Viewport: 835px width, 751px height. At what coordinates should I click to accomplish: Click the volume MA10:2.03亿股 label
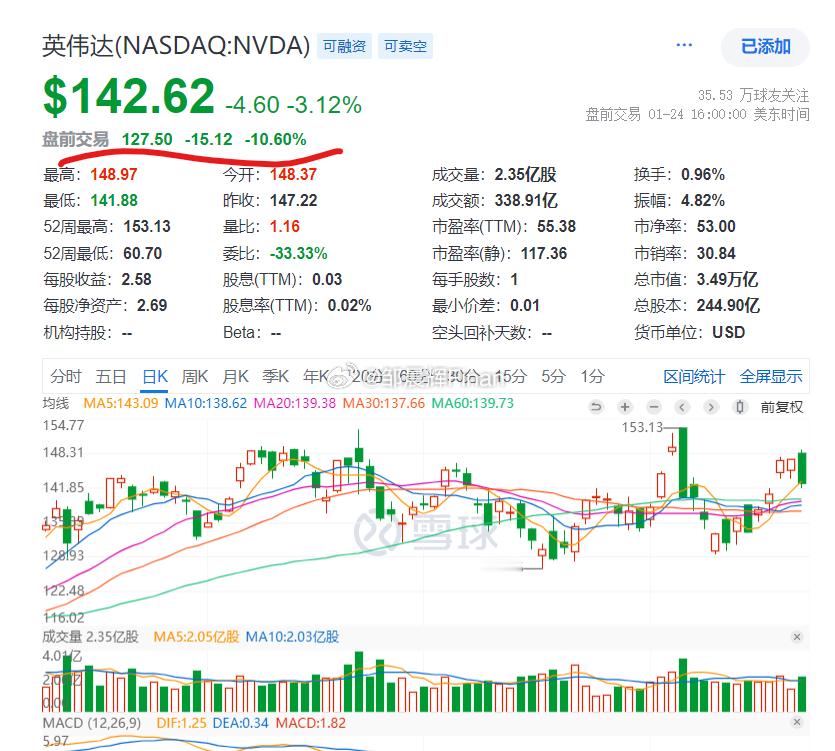click(x=292, y=637)
